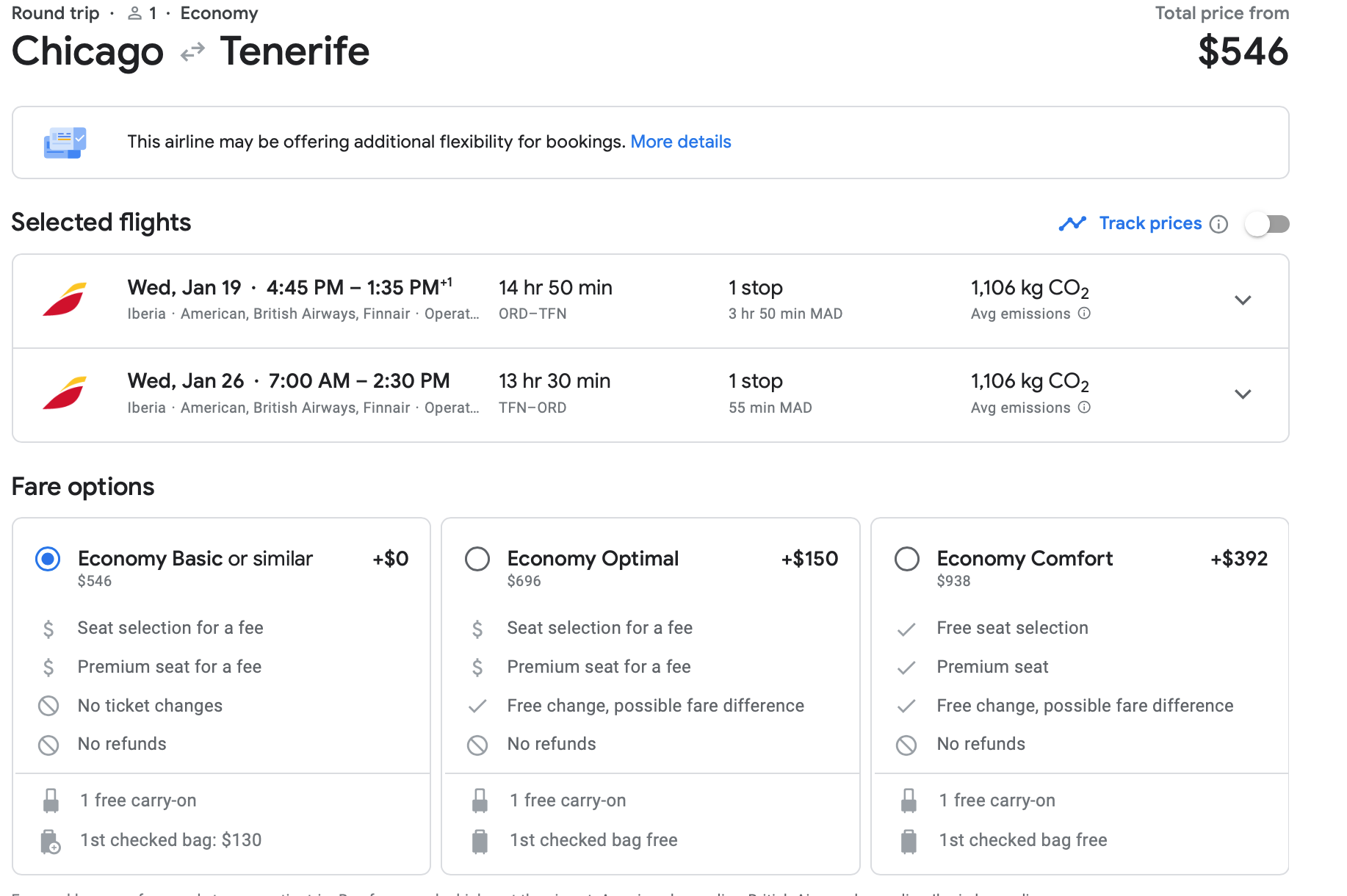Click Iberia logo on Jan 26 flight

pos(65,394)
